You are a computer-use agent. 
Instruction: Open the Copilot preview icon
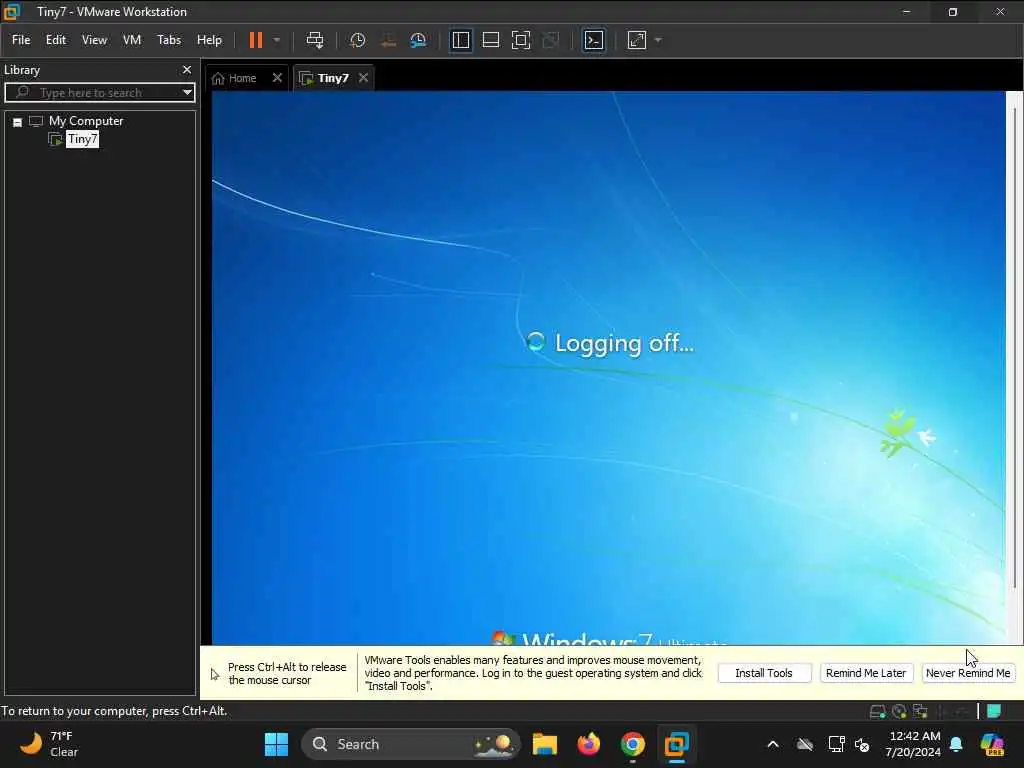[993, 744]
